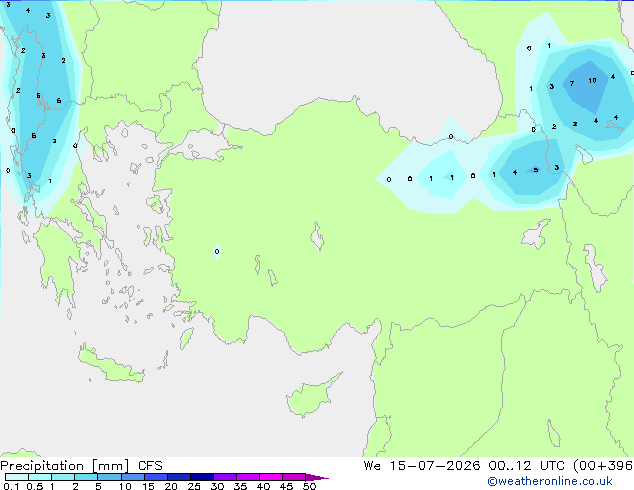Select the 40–45 mm magenta legend swatch
Viewport: 634px width, 490px height.
(271, 477)
